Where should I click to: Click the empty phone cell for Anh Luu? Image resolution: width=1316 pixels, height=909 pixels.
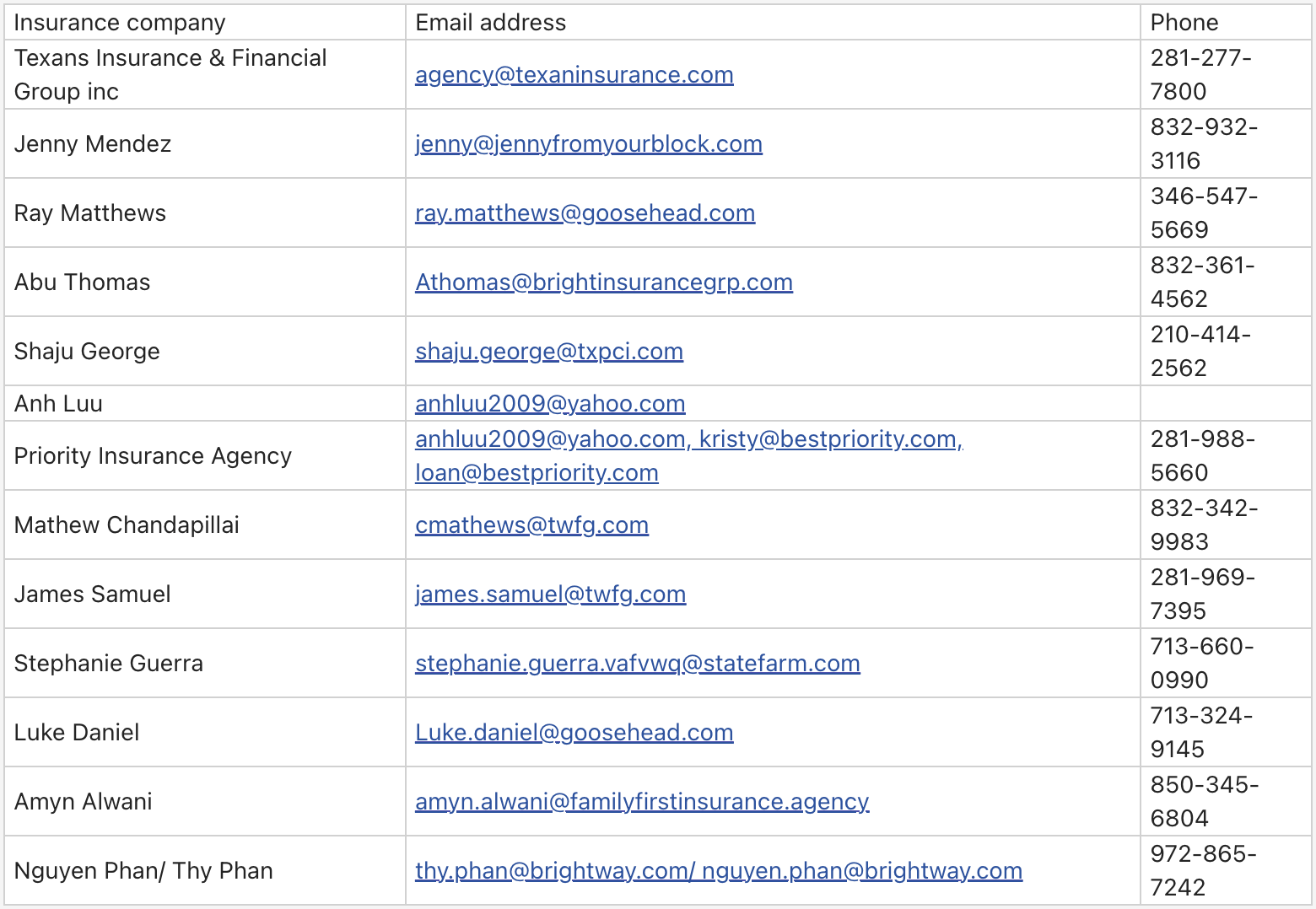click(x=1225, y=404)
